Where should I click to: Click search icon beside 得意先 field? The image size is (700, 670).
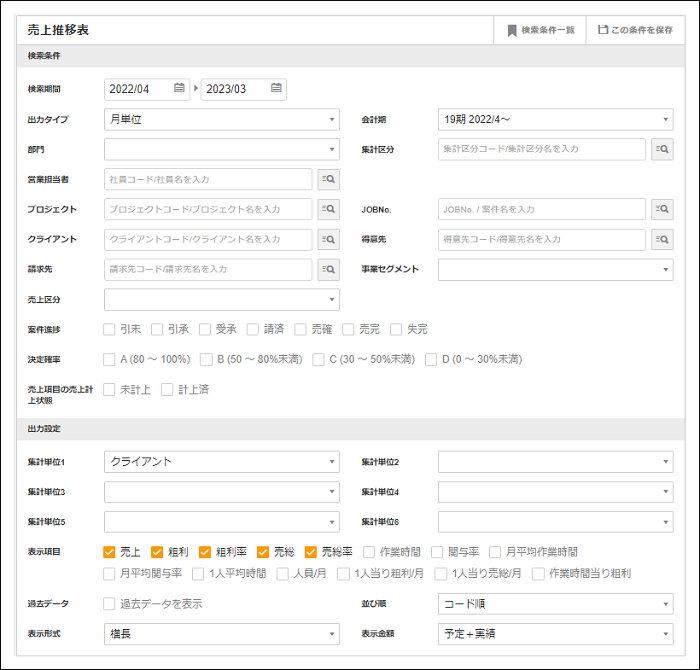(661, 239)
